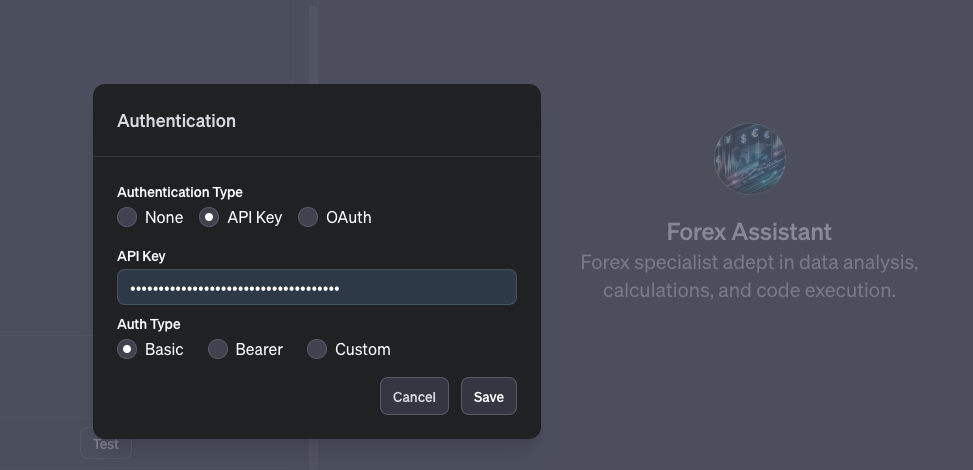Choose the API Key authentication radio option

point(209,217)
